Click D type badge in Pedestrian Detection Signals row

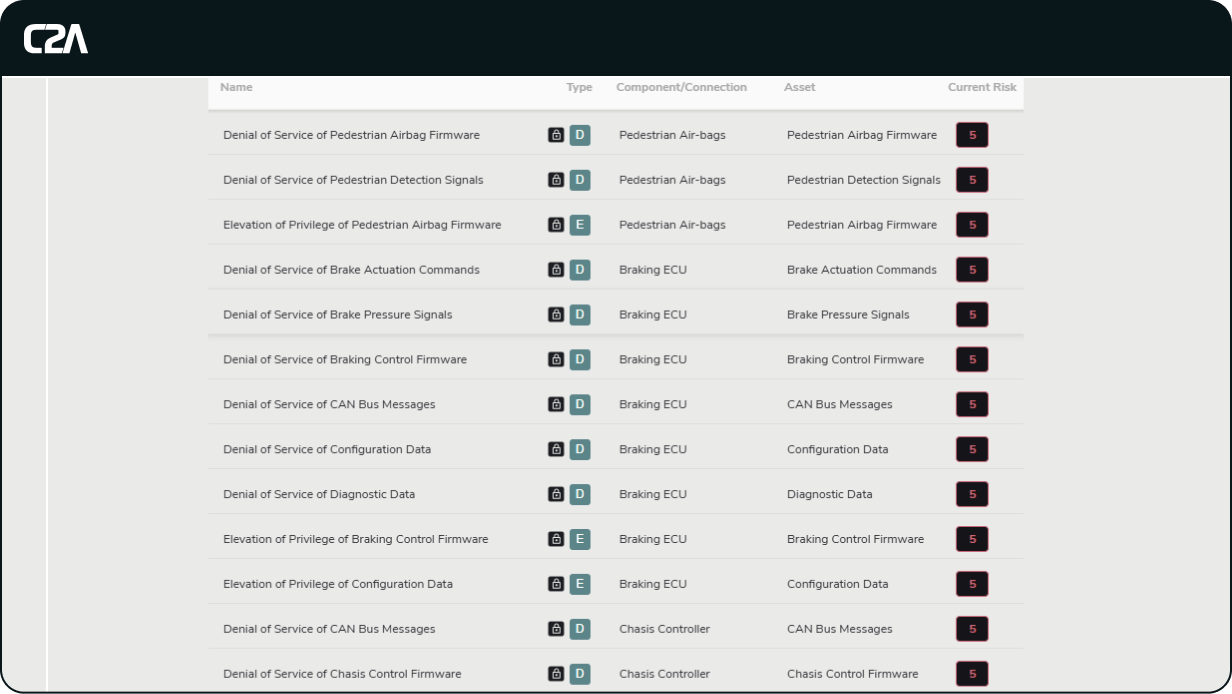pyautogui.click(x=580, y=180)
